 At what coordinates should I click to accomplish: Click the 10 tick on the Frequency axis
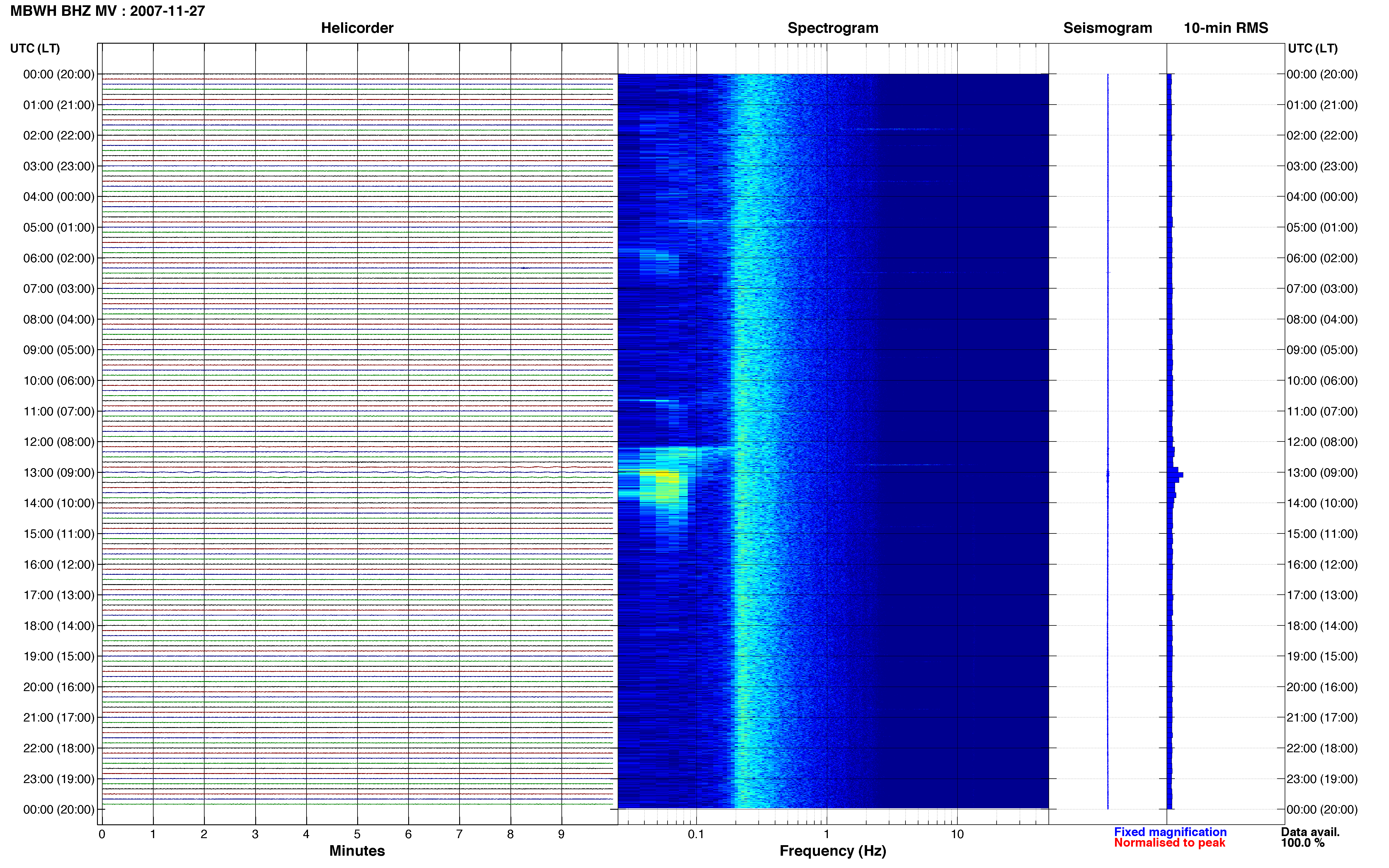957,834
